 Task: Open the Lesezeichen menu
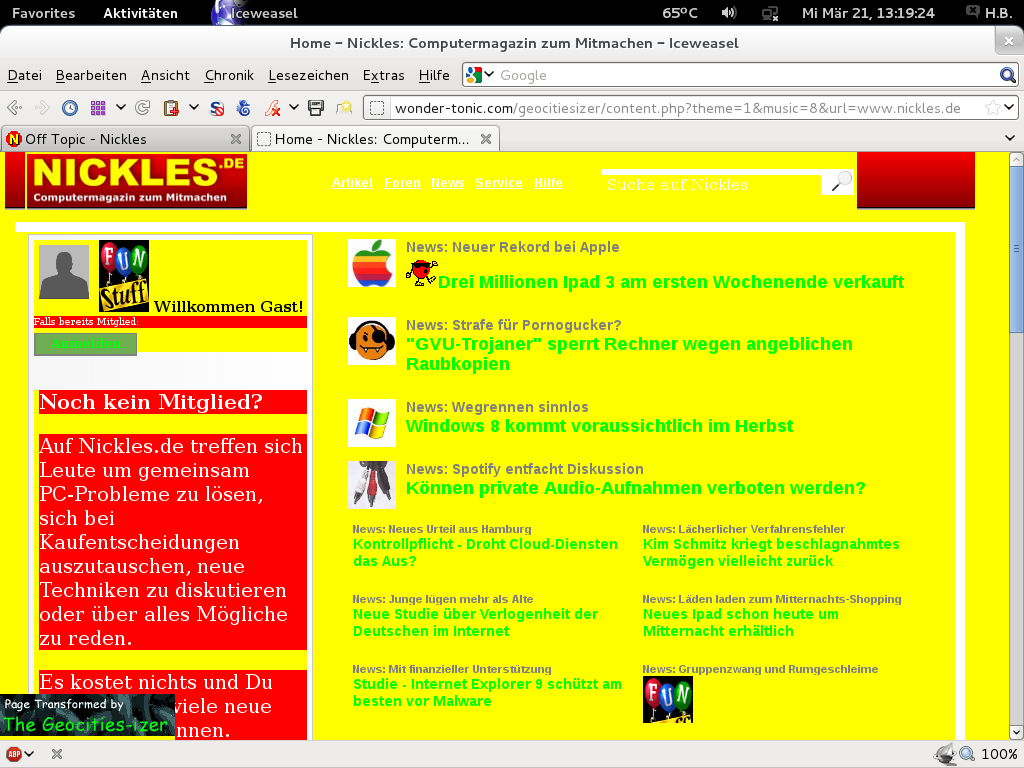308,75
